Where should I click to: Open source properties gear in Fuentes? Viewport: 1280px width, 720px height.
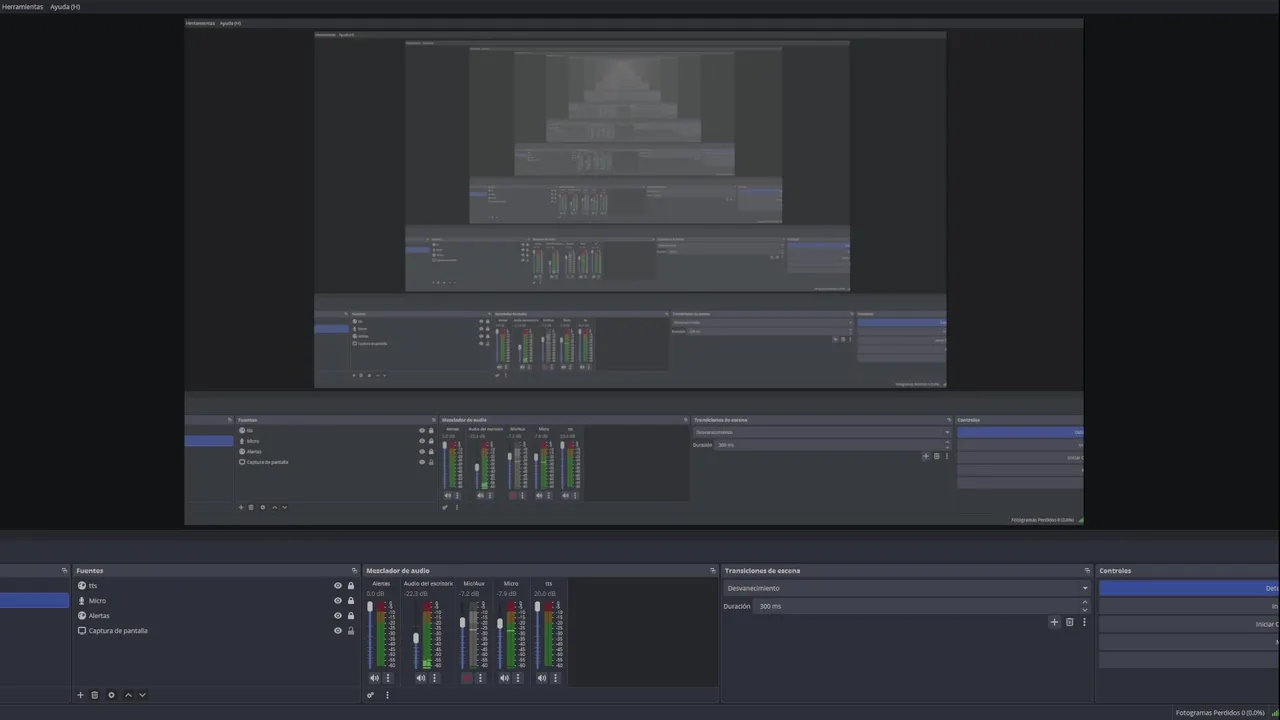pos(111,695)
